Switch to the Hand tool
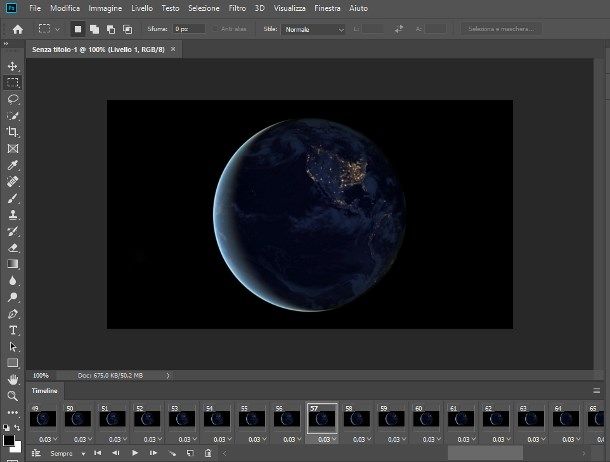This screenshot has width=610, height=462. click(13, 379)
